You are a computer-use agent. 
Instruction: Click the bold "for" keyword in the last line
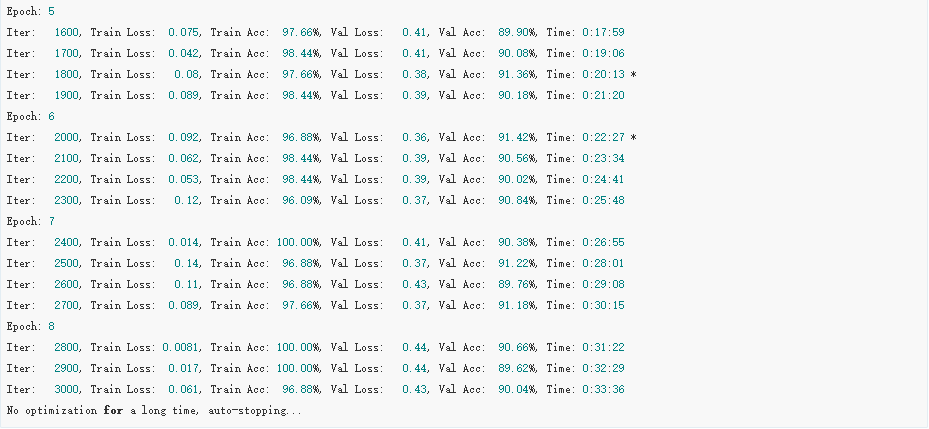point(113,410)
